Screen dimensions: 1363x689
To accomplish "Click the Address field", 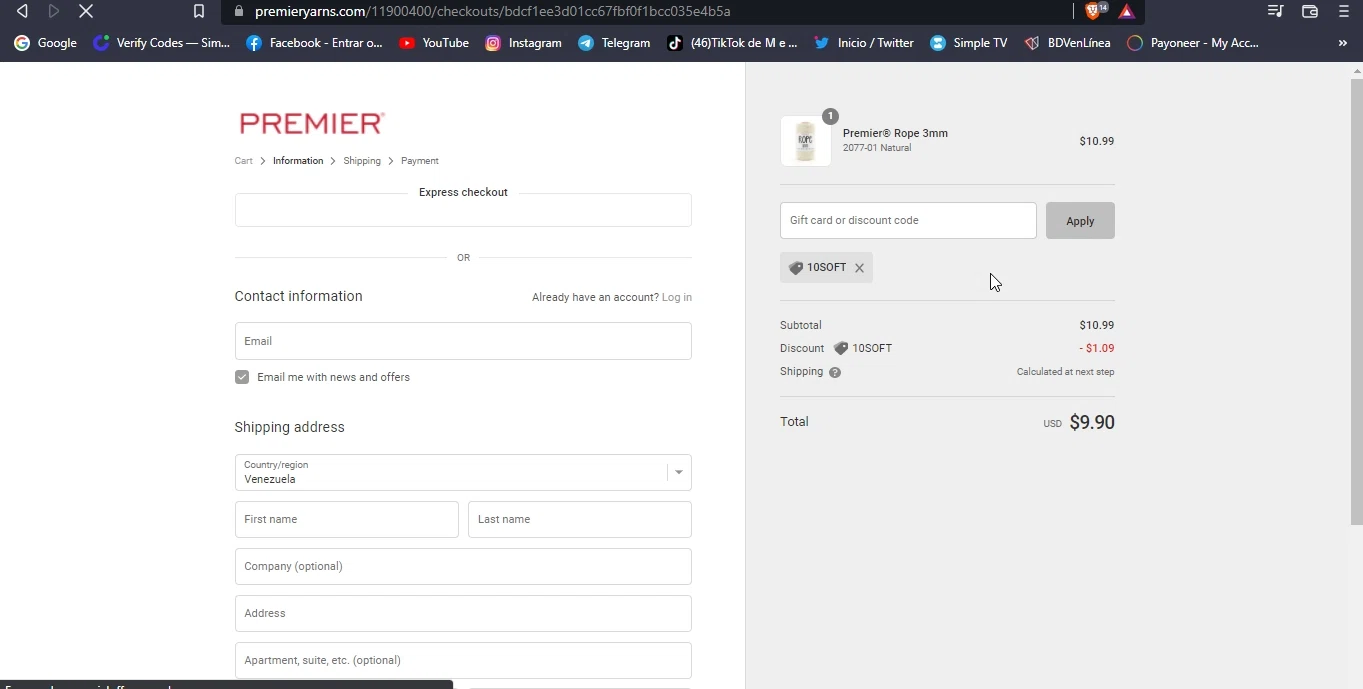I will pos(463,614).
